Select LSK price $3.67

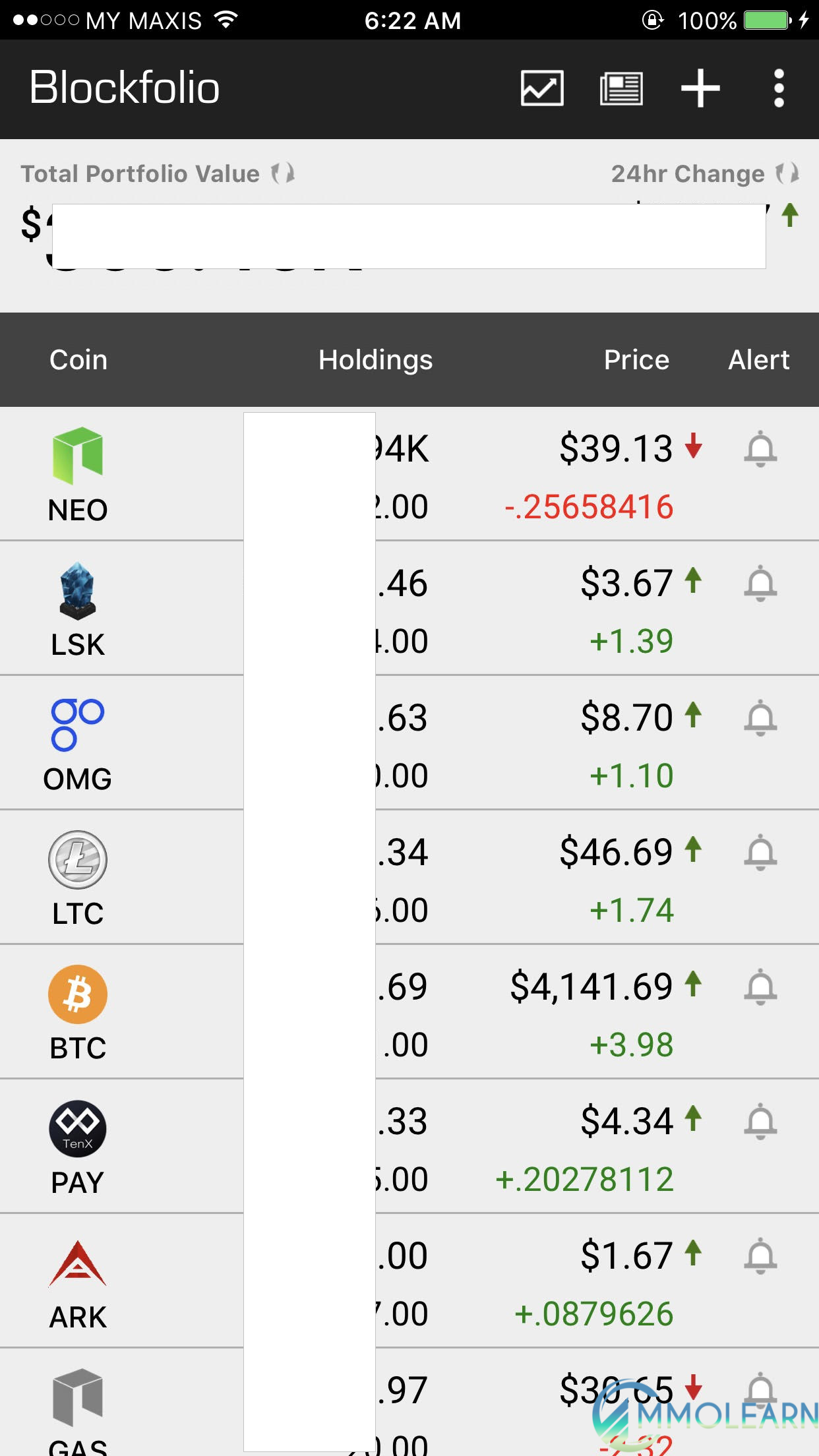626,583
